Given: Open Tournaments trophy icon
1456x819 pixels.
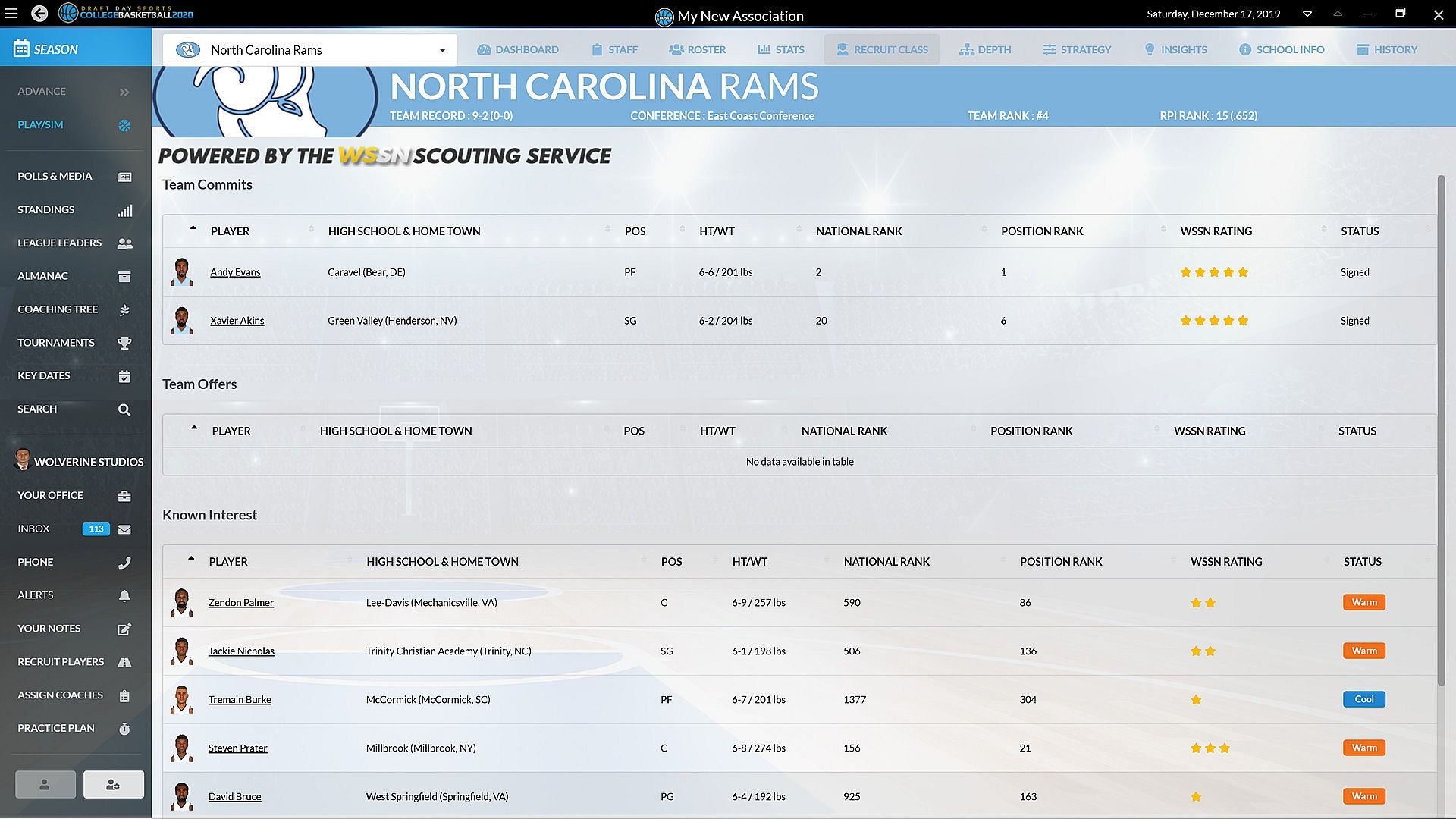Looking at the screenshot, I should 124,343.
